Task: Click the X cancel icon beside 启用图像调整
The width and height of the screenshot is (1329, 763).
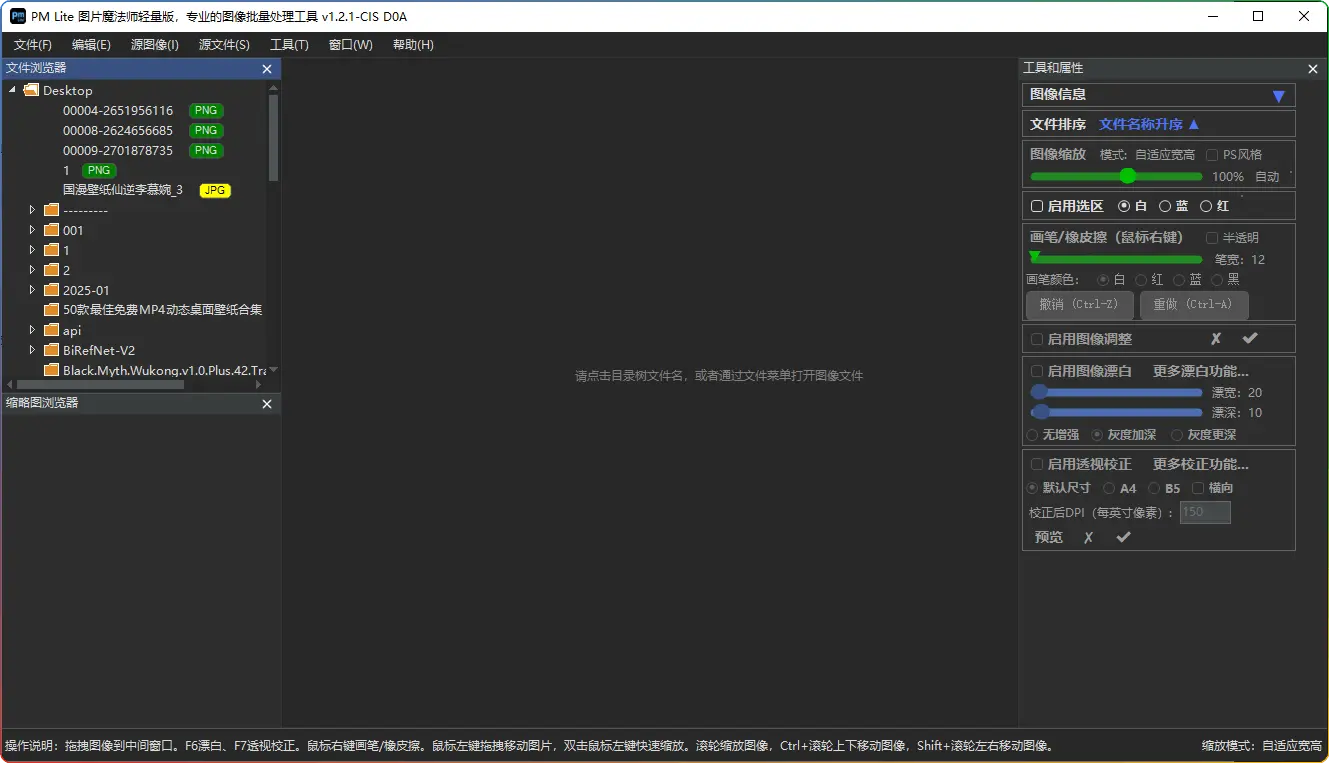Action: (1215, 339)
